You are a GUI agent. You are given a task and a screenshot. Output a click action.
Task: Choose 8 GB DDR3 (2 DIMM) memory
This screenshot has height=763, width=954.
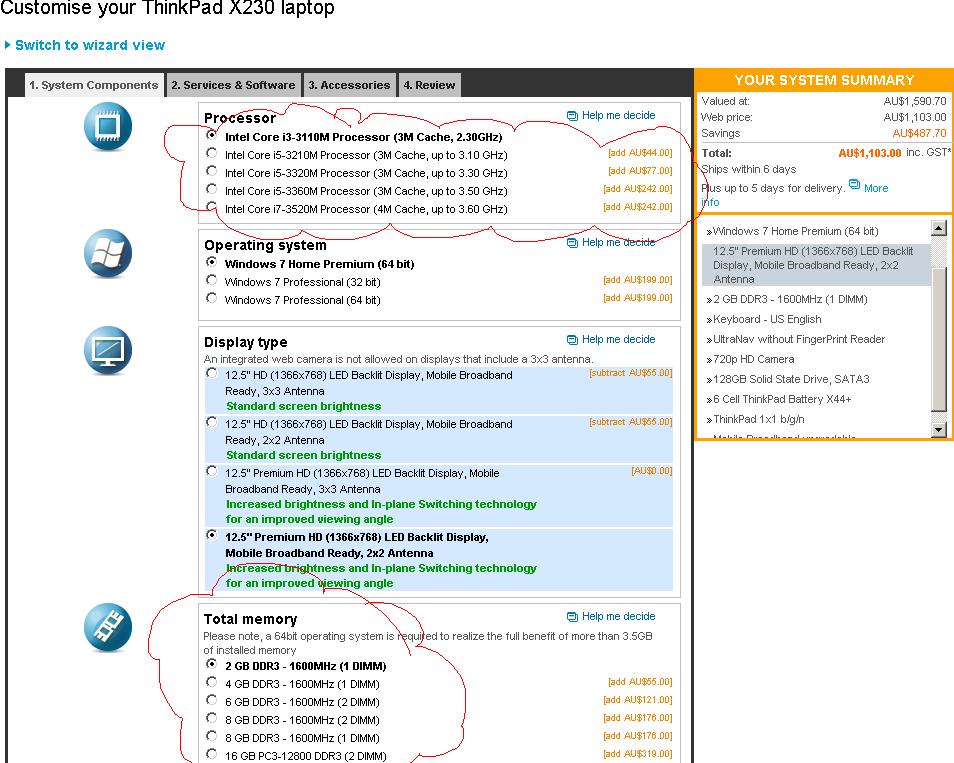[211, 717]
